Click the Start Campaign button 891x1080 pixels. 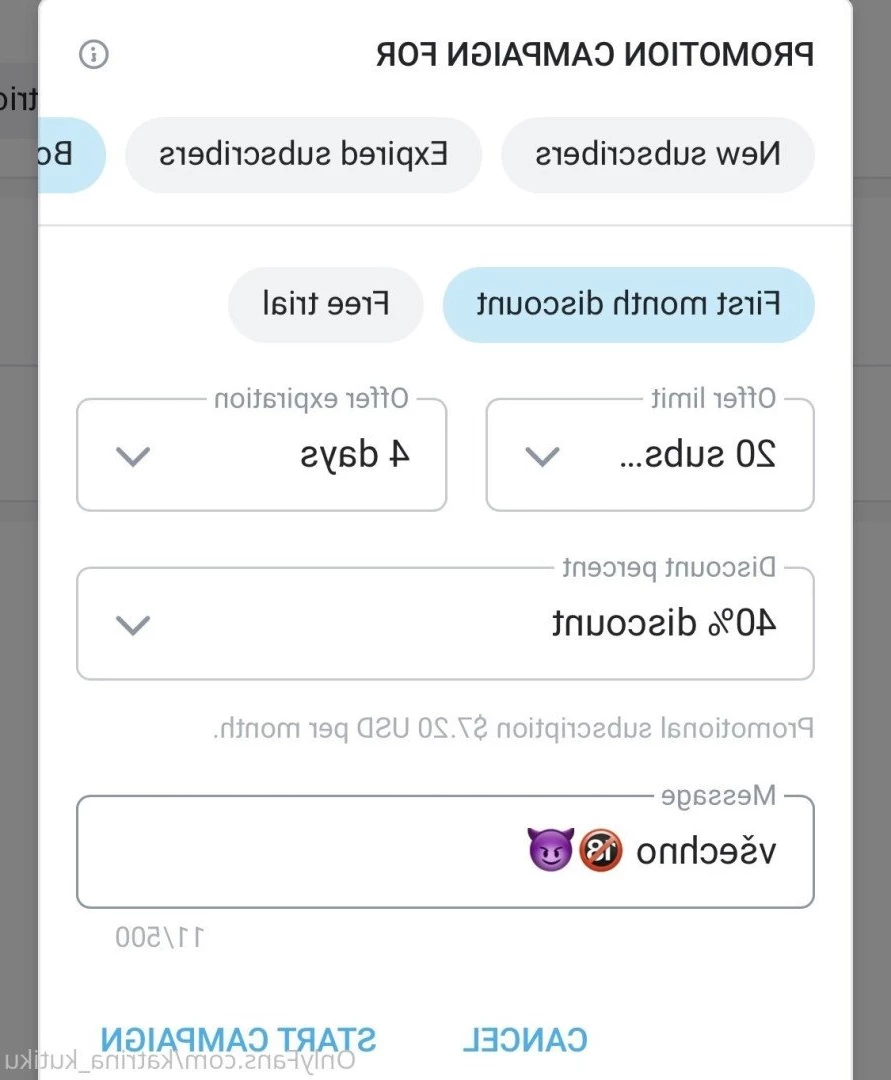[238, 1040]
